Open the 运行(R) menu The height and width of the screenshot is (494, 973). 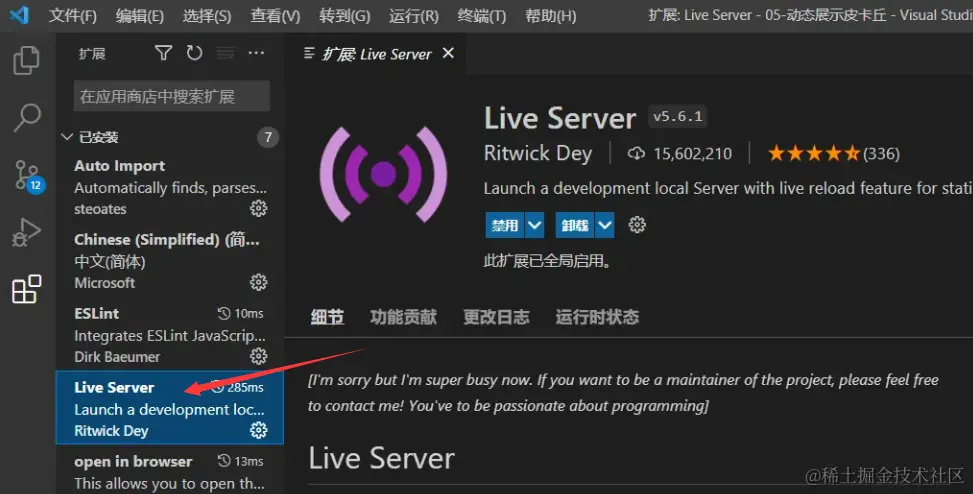(x=414, y=16)
